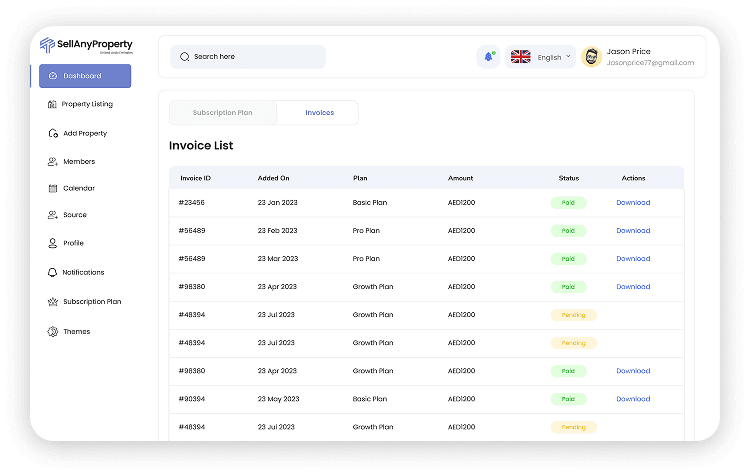Open the English language dropdown

(x=540, y=57)
